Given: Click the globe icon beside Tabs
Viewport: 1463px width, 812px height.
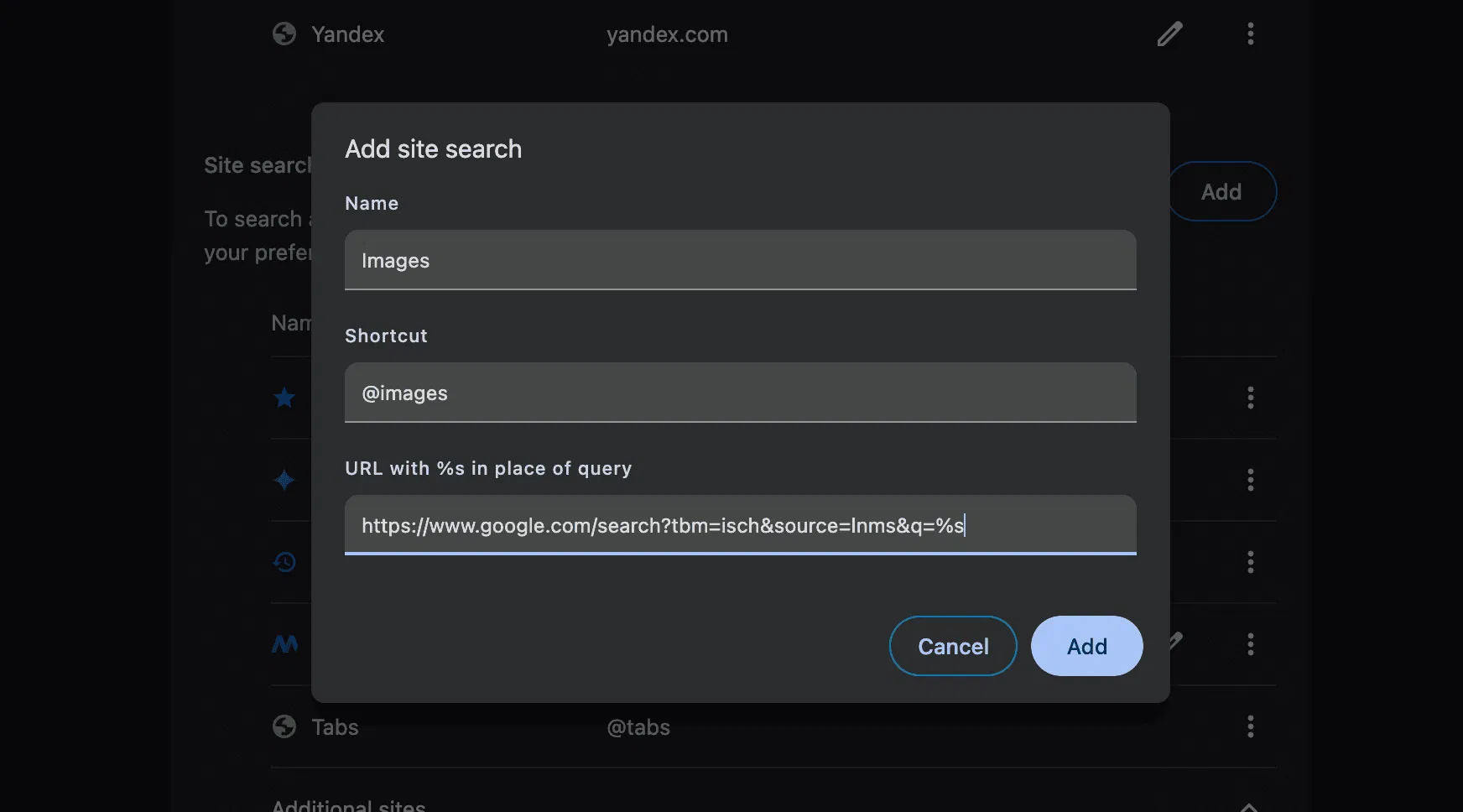Looking at the screenshot, I should click(x=284, y=726).
